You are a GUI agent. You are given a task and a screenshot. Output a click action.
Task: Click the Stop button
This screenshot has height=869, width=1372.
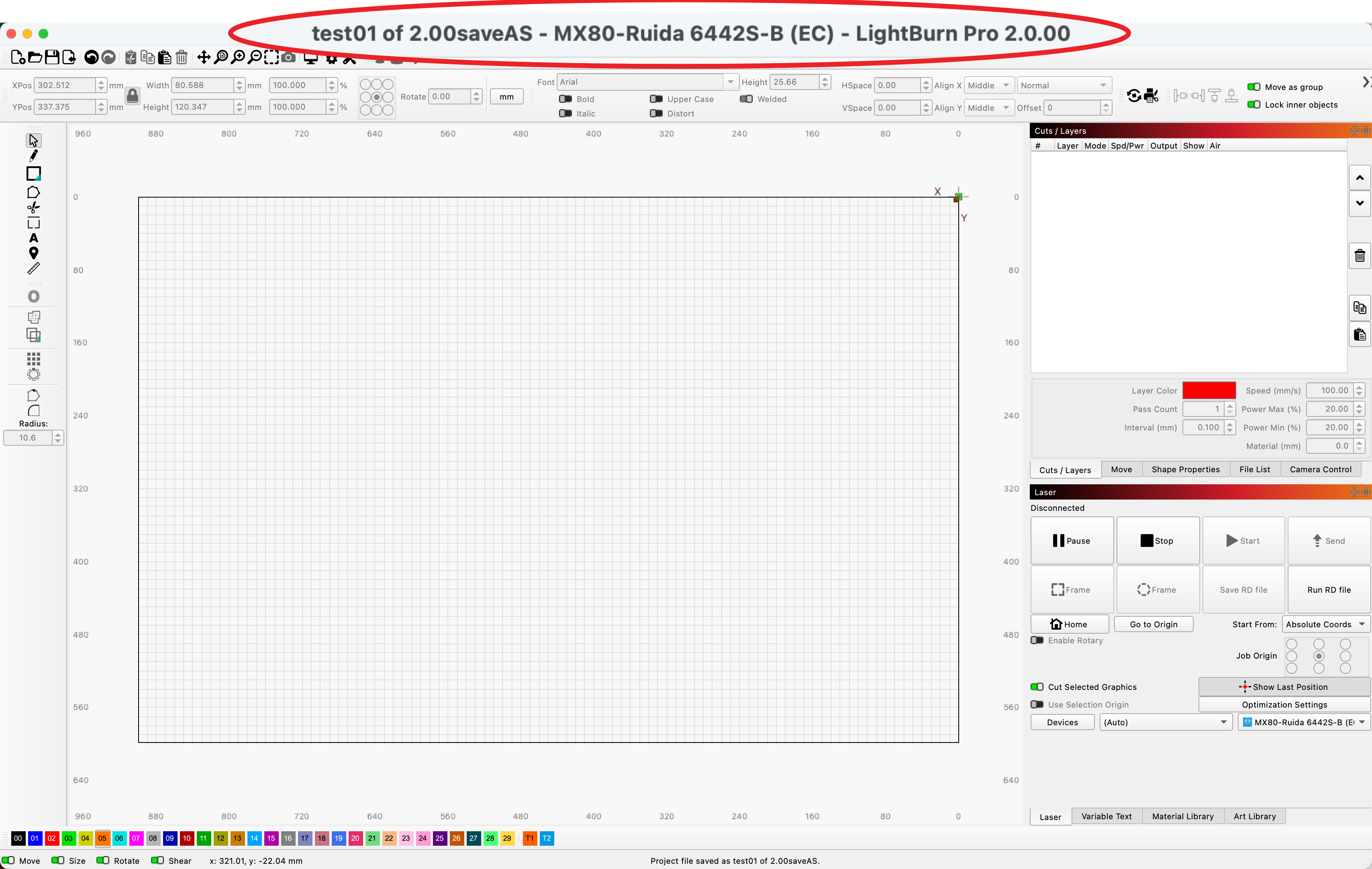coord(1157,541)
